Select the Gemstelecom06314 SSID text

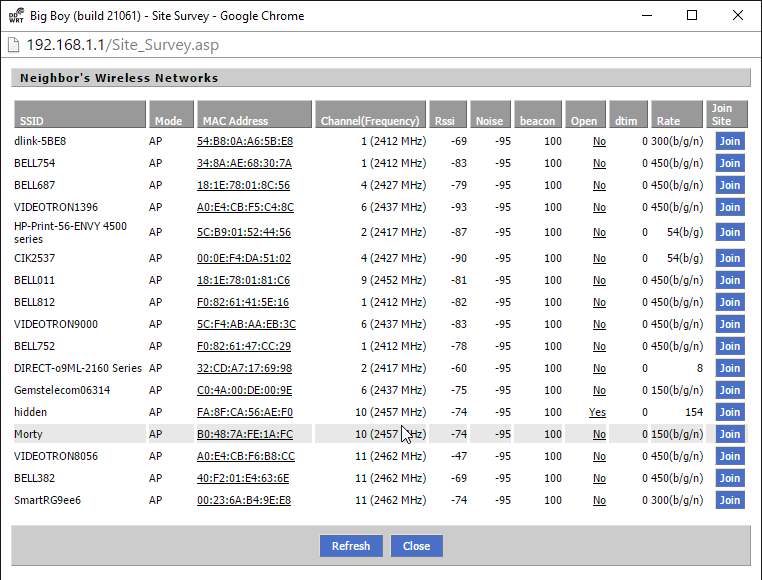click(x=62, y=390)
